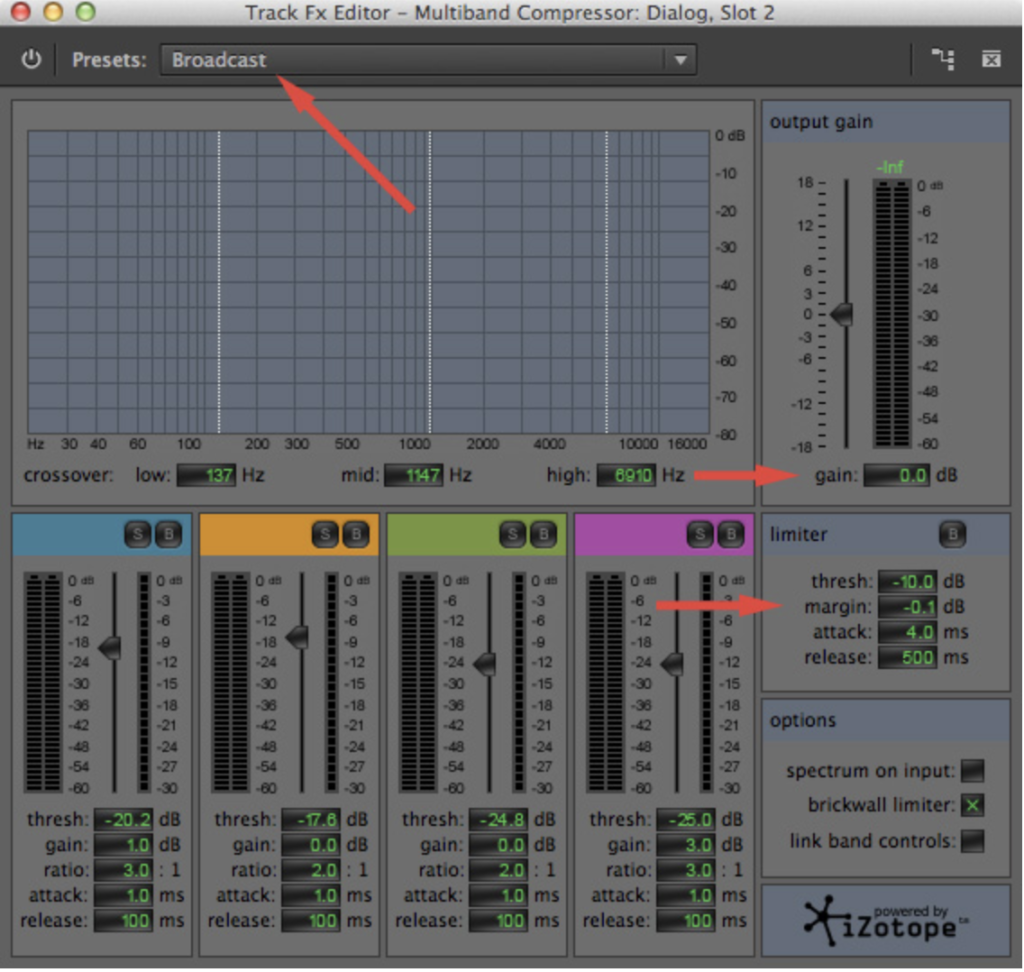Click the purple band threshold slider handle
Viewport: 1024px width, 972px height.
click(x=672, y=664)
